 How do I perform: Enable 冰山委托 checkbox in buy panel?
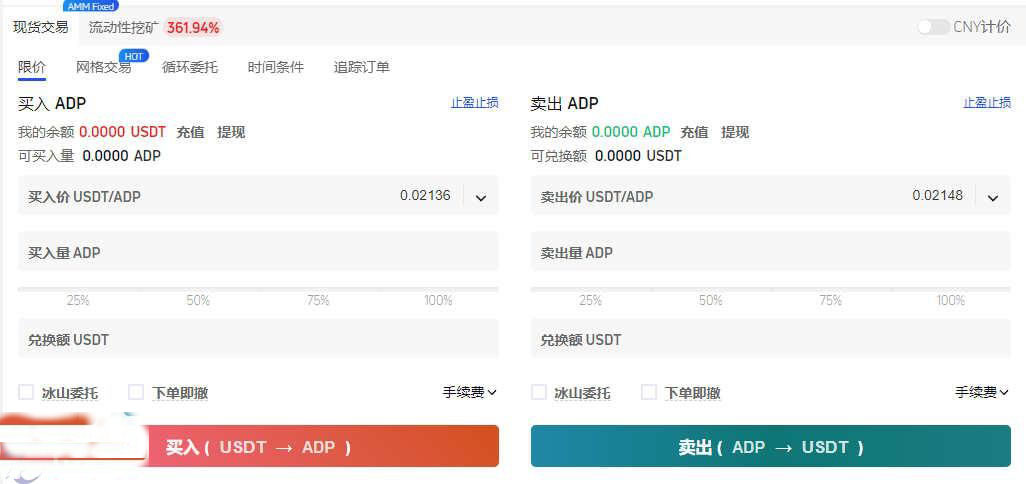pyautogui.click(x=26, y=393)
